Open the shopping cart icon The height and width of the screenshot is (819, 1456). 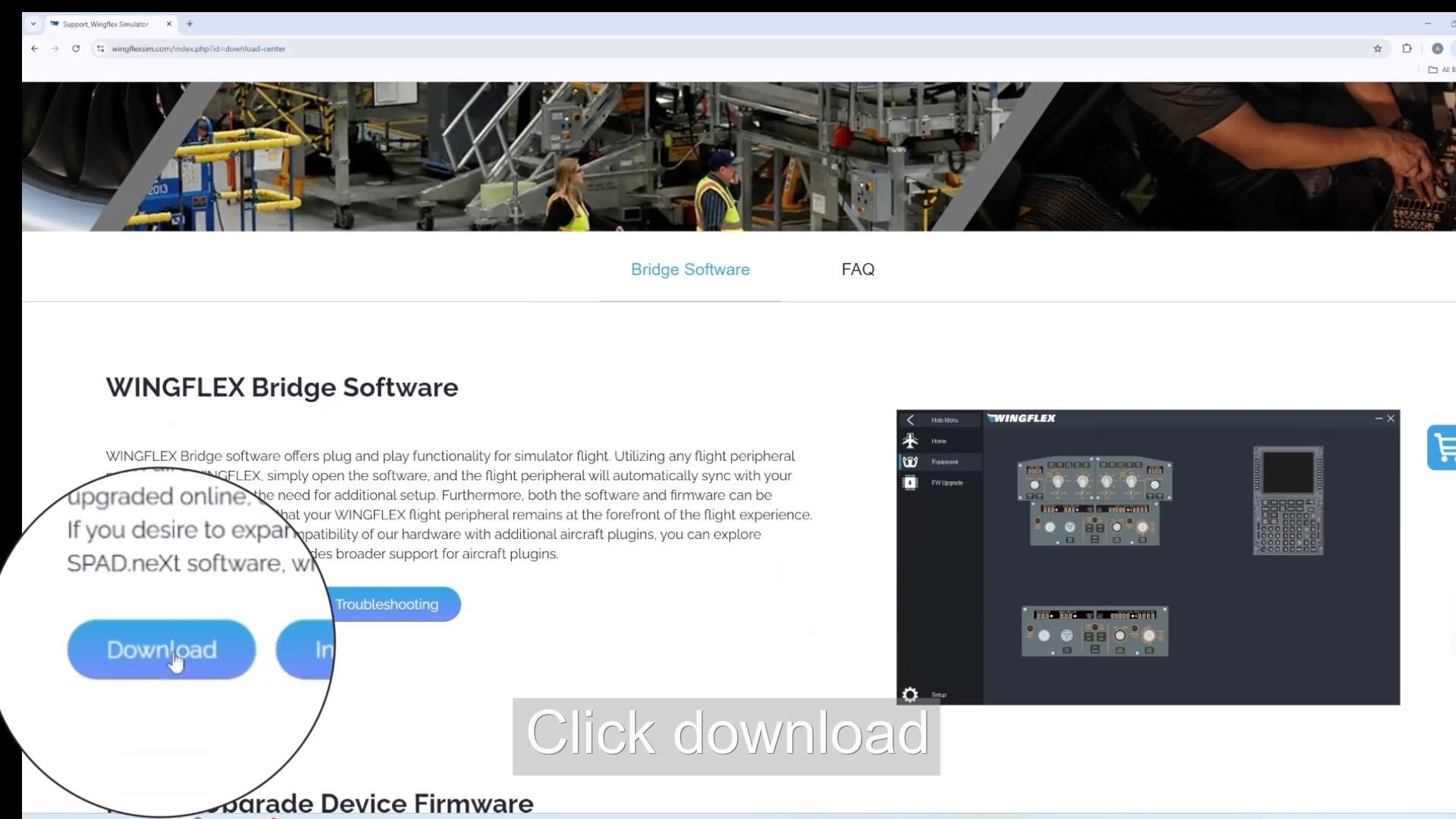tap(1443, 447)
